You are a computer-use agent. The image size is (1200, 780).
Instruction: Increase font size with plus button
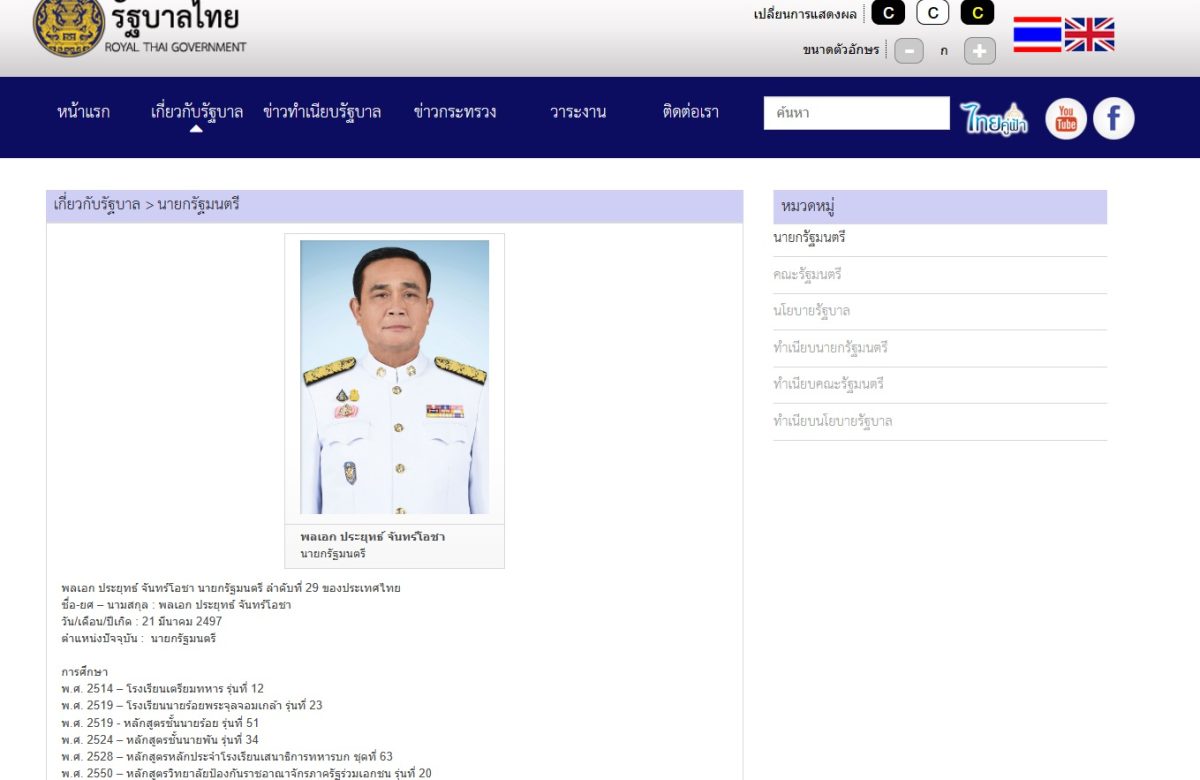click(979, 50)
